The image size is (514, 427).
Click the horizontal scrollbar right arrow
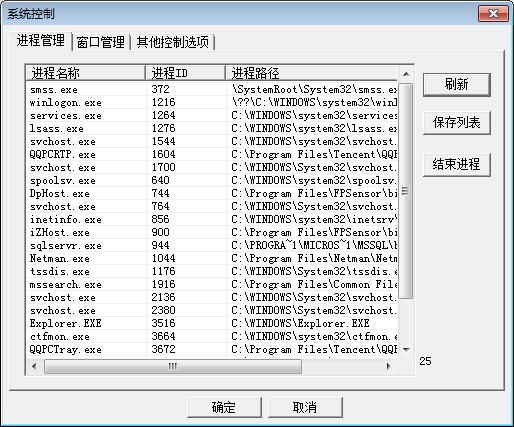pyautogui.click(x=388, y=366)
